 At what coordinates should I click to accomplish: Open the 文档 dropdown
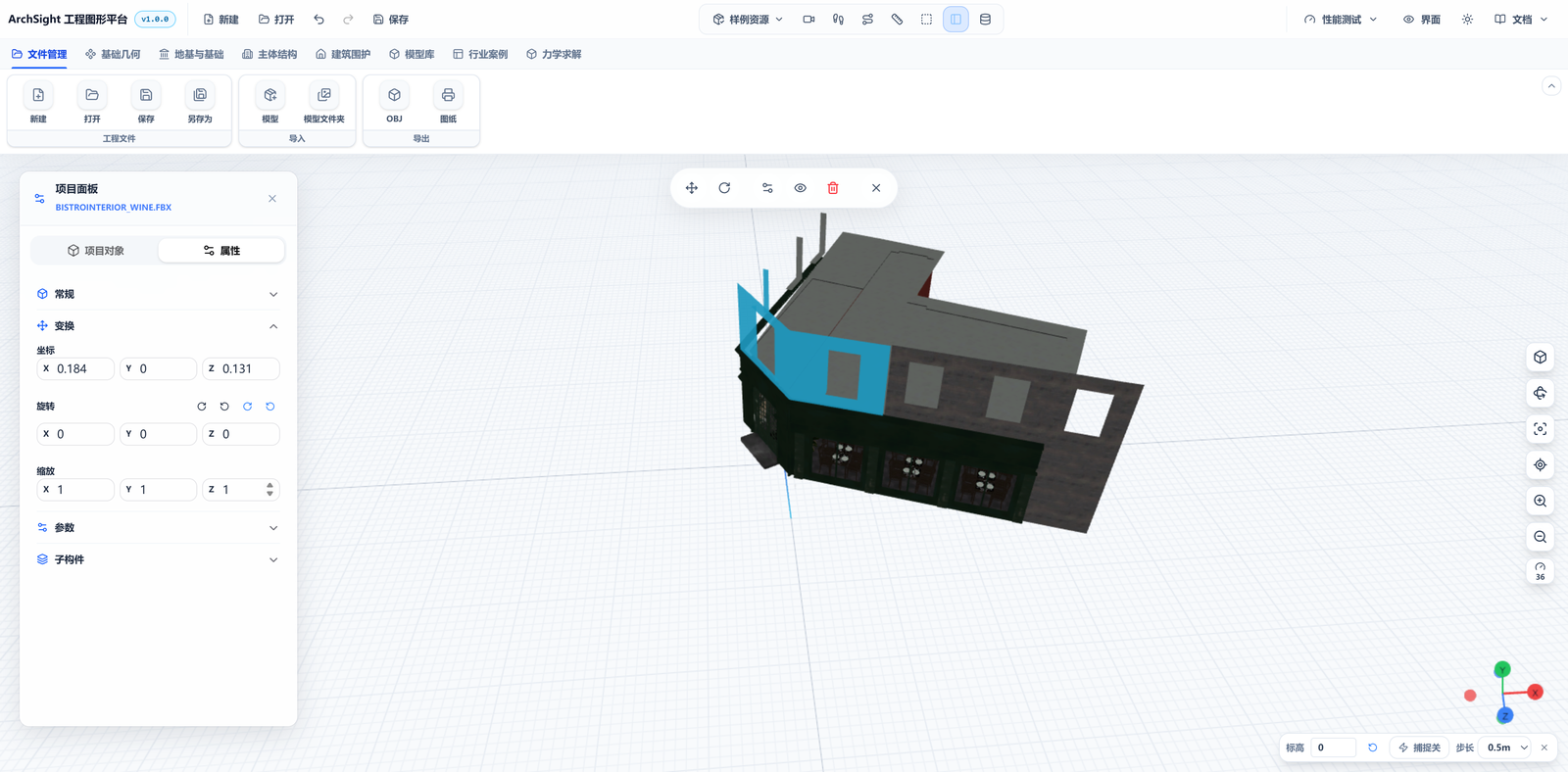pyautogui.click(x=1521, y=20)
